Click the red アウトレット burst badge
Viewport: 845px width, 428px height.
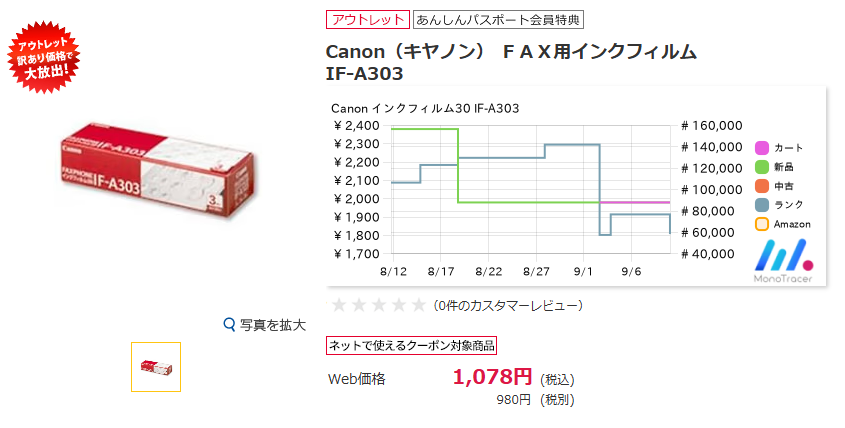click(44, 57)
